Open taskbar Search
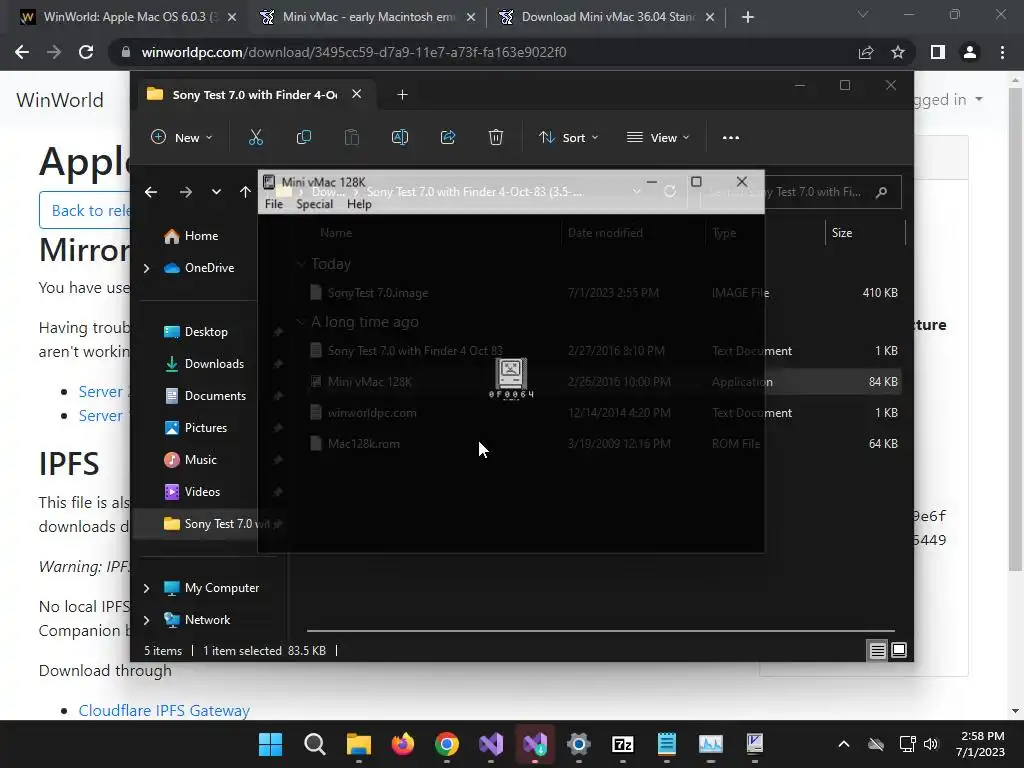The image size is (1024, 768). [x=315, y=744]
